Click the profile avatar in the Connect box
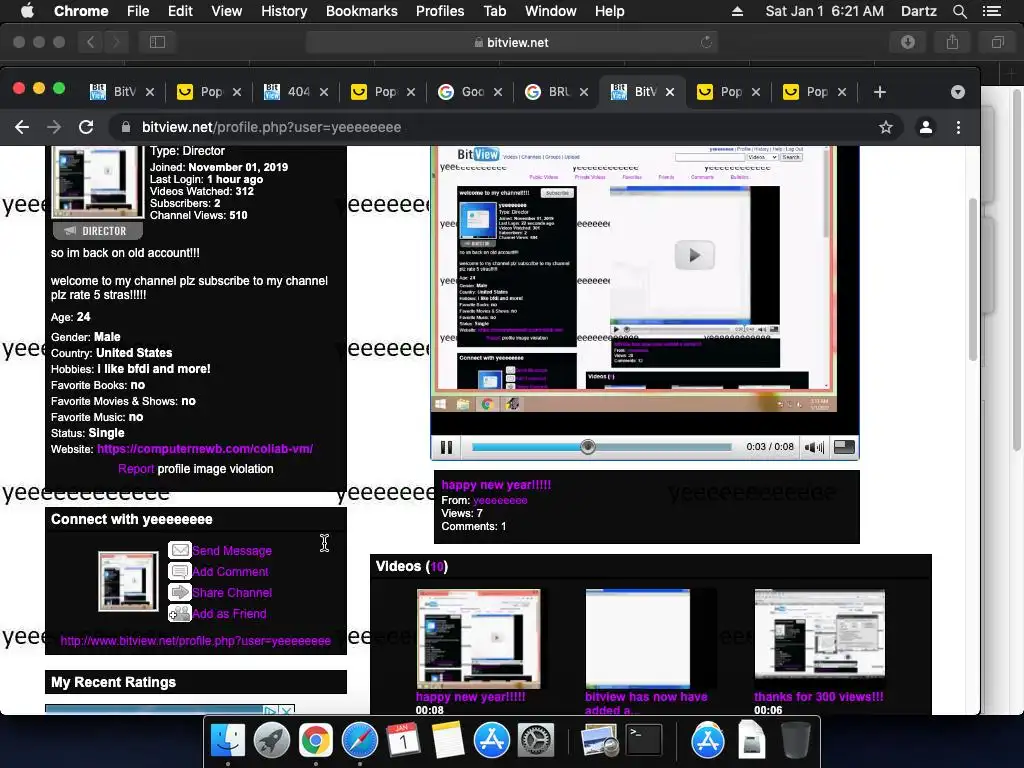 (x=128, y=581)
